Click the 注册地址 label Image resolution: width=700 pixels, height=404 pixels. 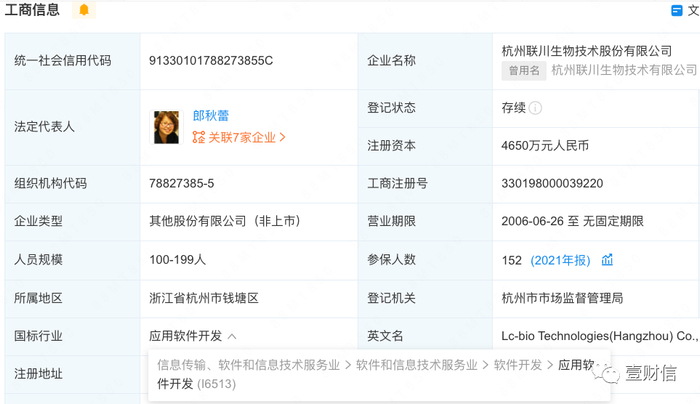click(38, 374)
